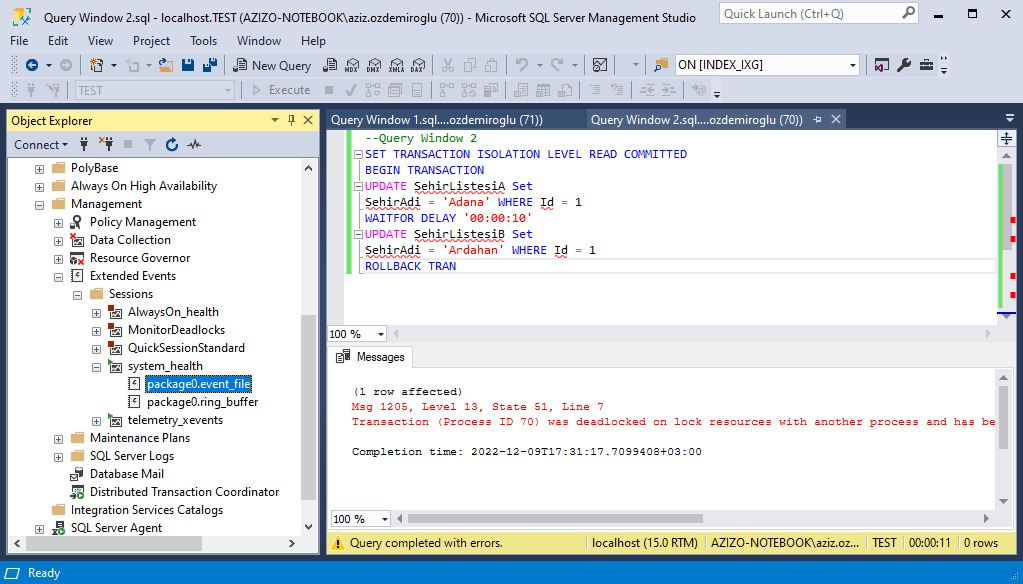
Task: Click the New Query toolbar button
Action: [273, 65]
